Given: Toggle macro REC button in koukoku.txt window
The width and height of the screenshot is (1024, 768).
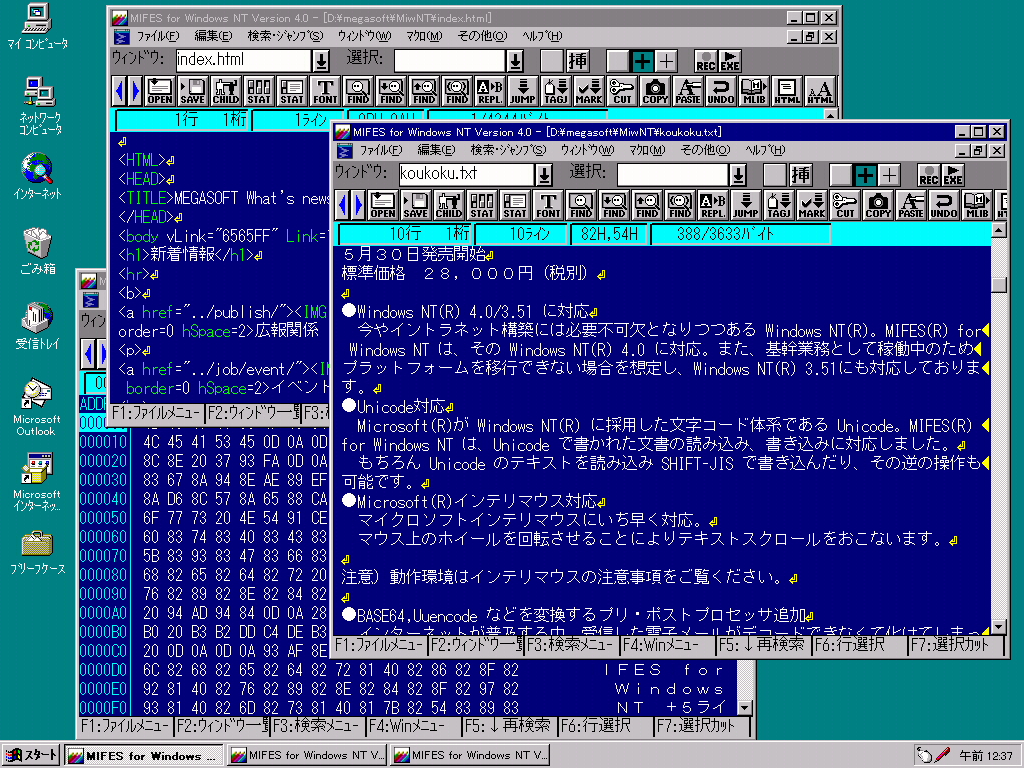Looking at the screenshot, I should 929,174.
